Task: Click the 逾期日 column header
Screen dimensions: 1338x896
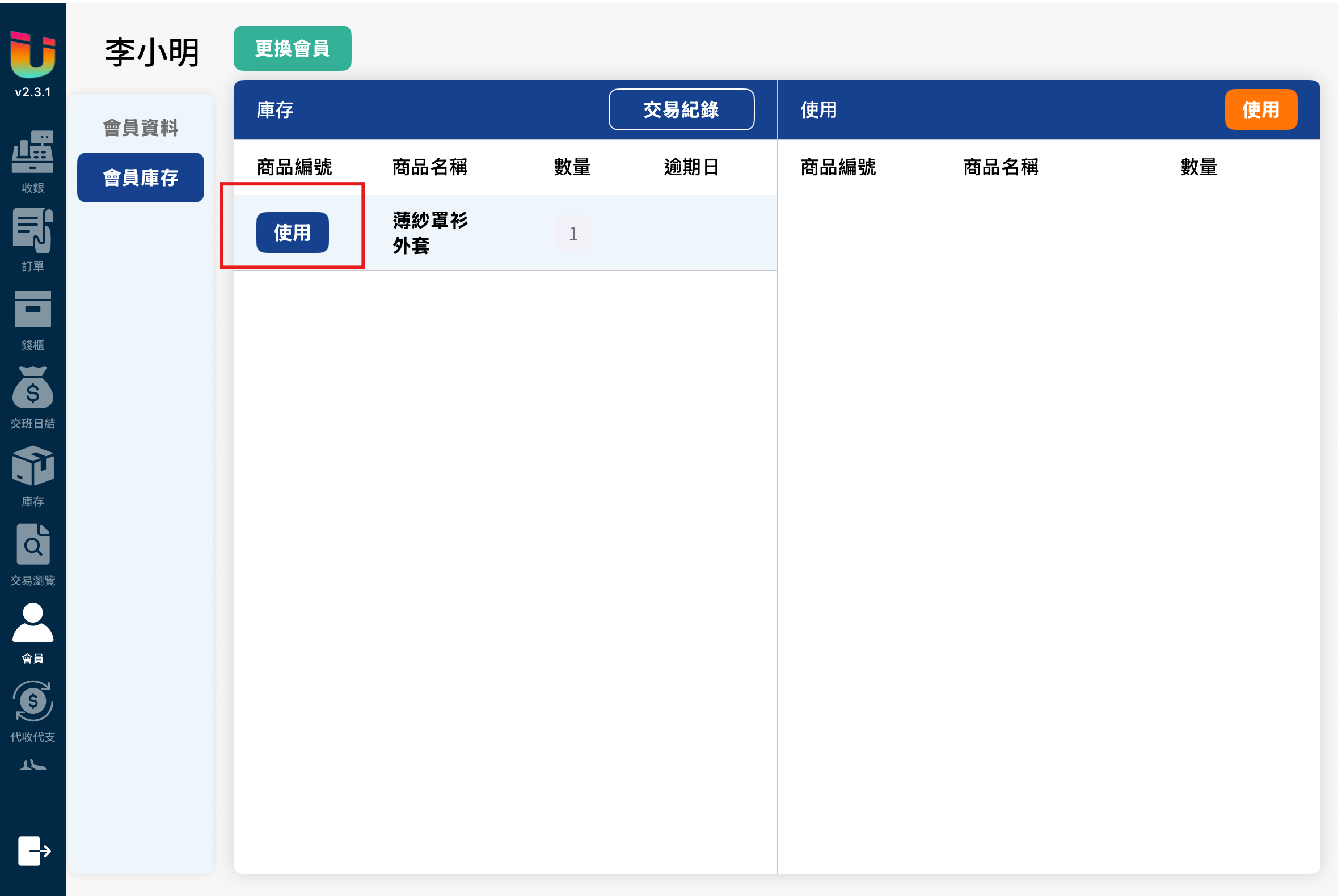Action: pyautogui.click(x=691, y=167)
